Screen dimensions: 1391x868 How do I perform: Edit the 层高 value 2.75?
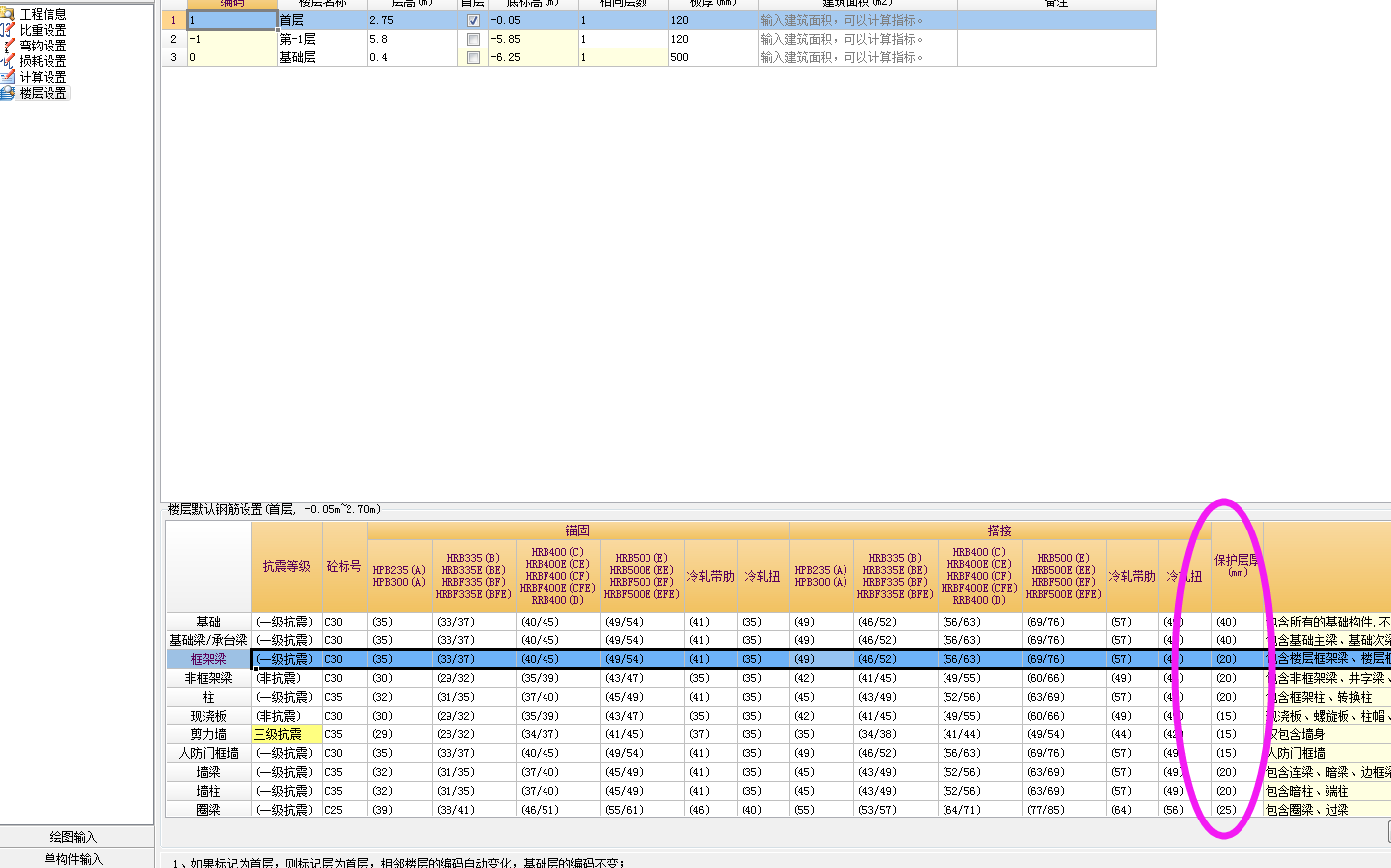(412, 20)
